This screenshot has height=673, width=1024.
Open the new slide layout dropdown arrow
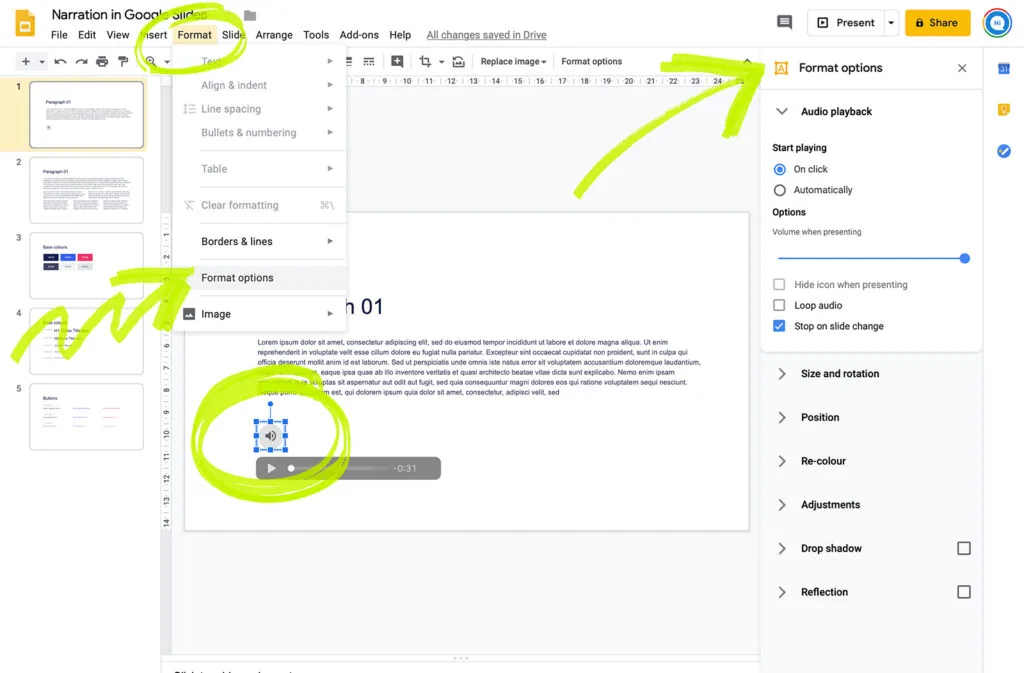[x=42, y=62]
